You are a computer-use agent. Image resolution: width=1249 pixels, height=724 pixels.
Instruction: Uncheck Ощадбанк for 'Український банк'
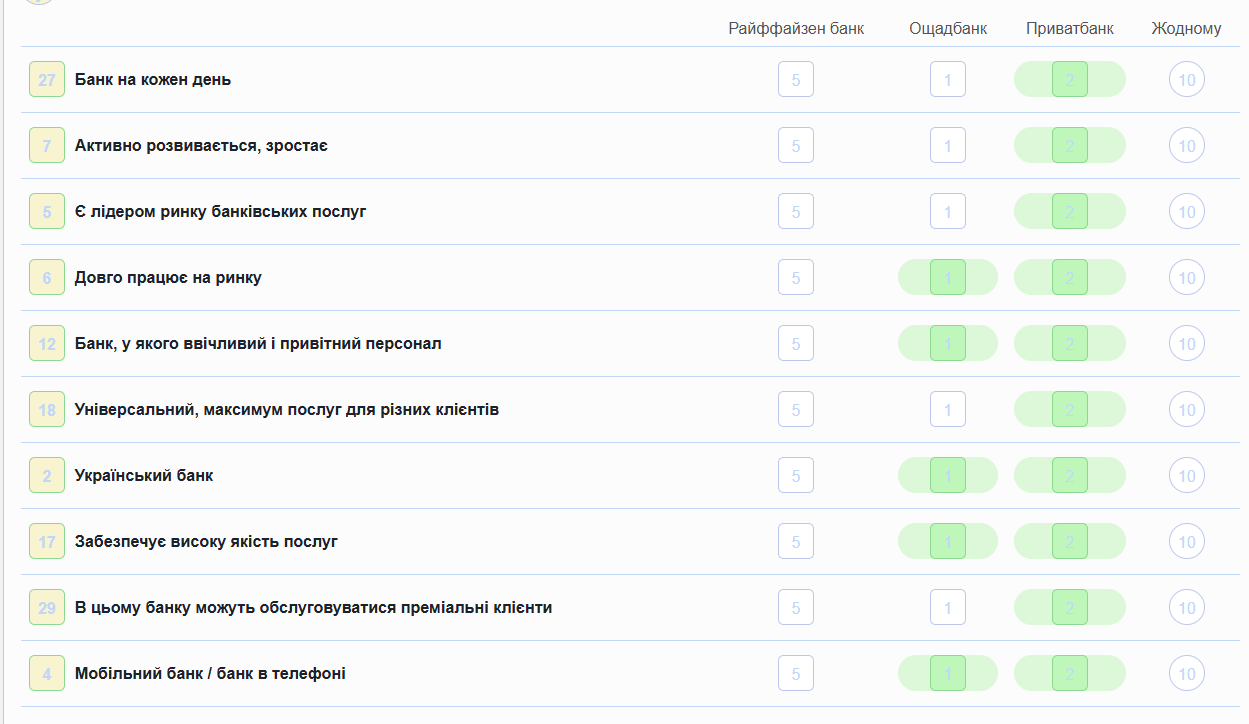[x=947, y=476]
